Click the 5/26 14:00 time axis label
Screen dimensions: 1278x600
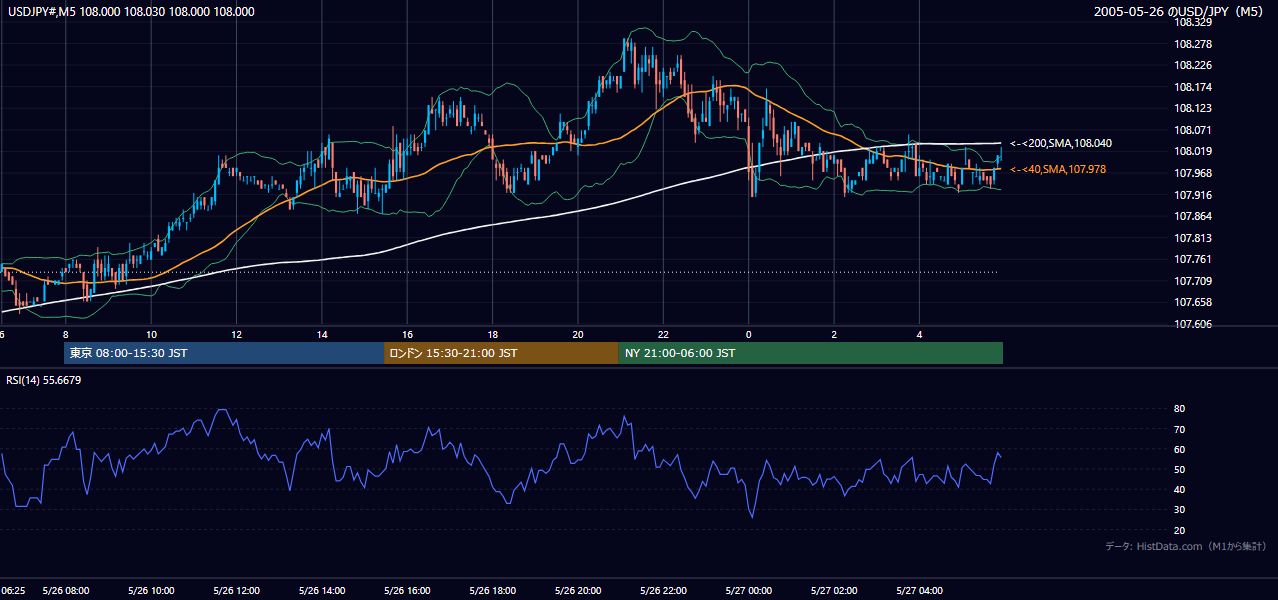322,591
